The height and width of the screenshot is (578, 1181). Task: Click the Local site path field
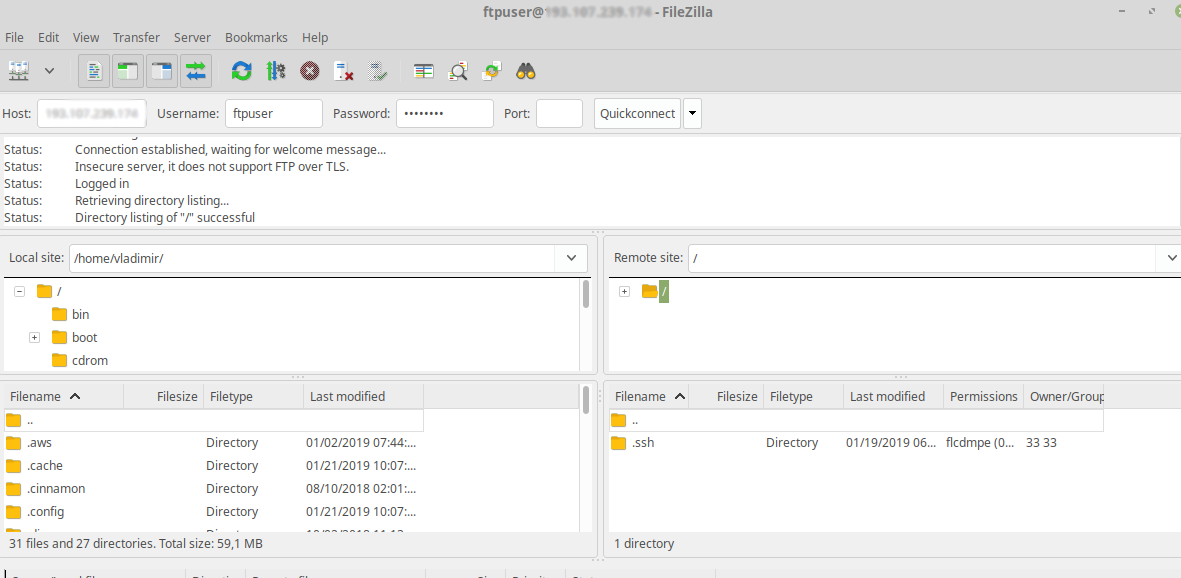click(313, 258)
